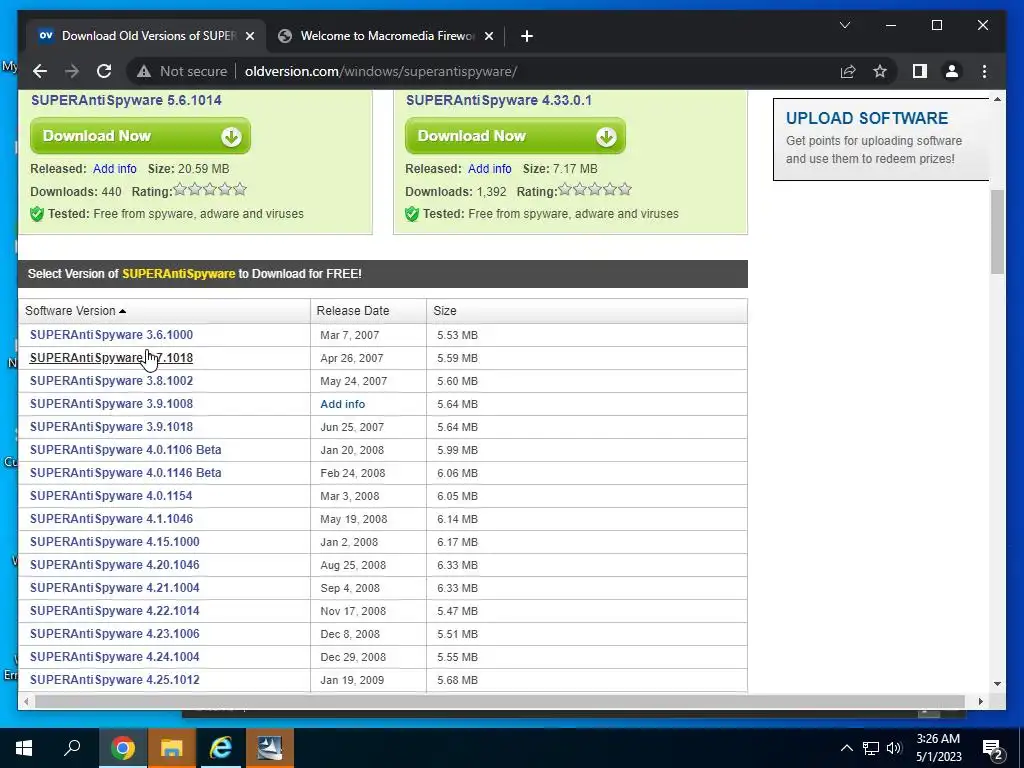This screenshot has height=768, width=1024.
Task: Open SUPERAntiSpyware 5.6.1014 title link
Action: pyautogui.click(x=126, y=100)
